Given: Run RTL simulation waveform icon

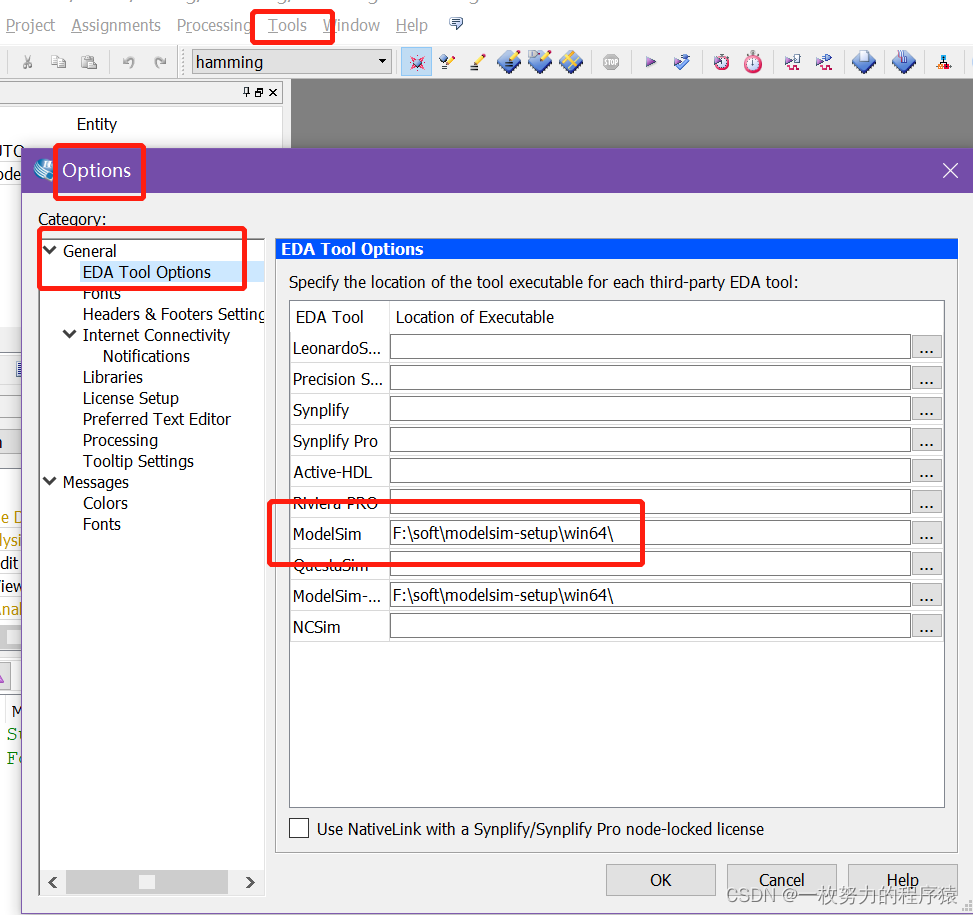Looking at the screenshot, I should tap(792, 62).
